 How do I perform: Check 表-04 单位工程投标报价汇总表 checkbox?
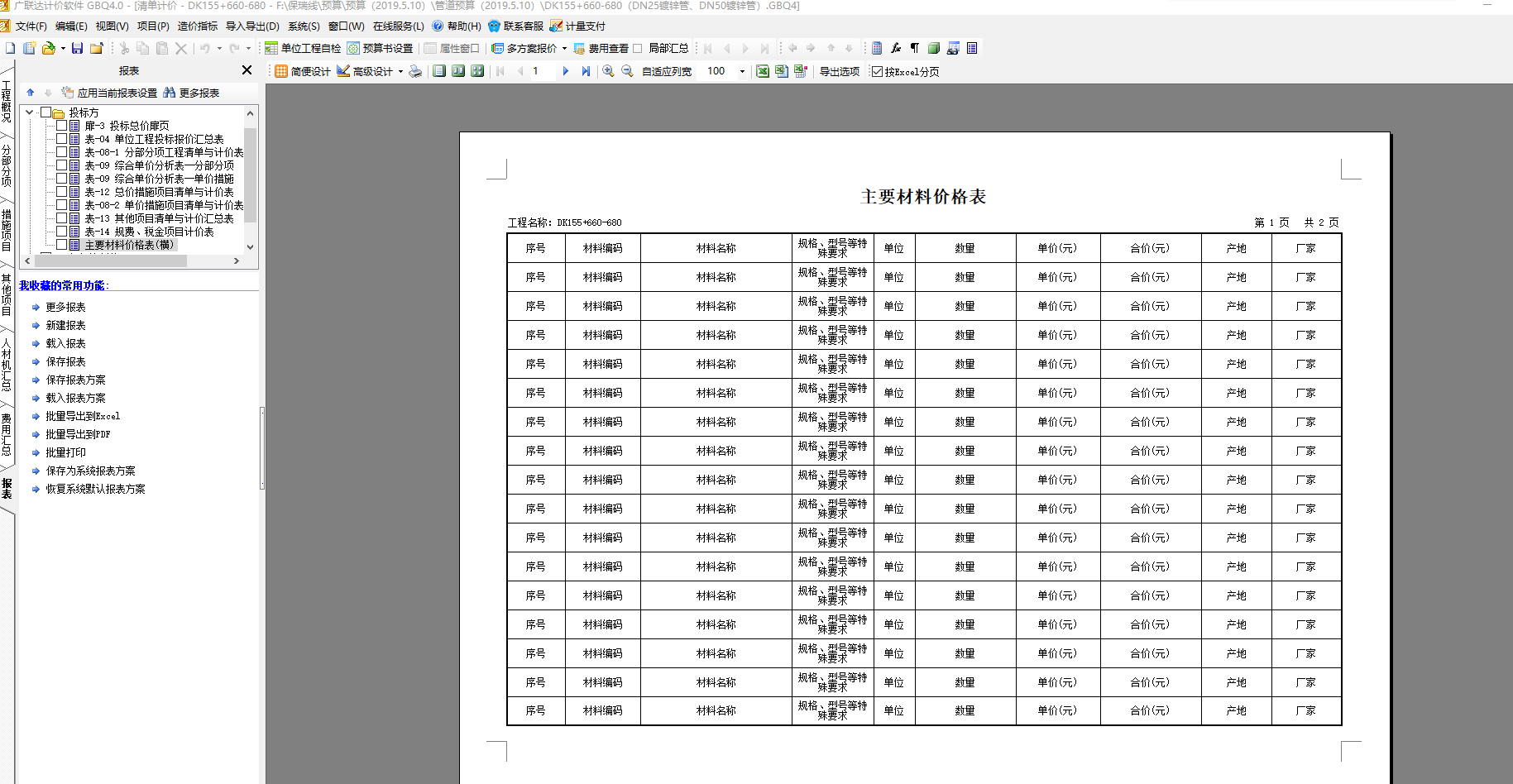click(61, 139)
